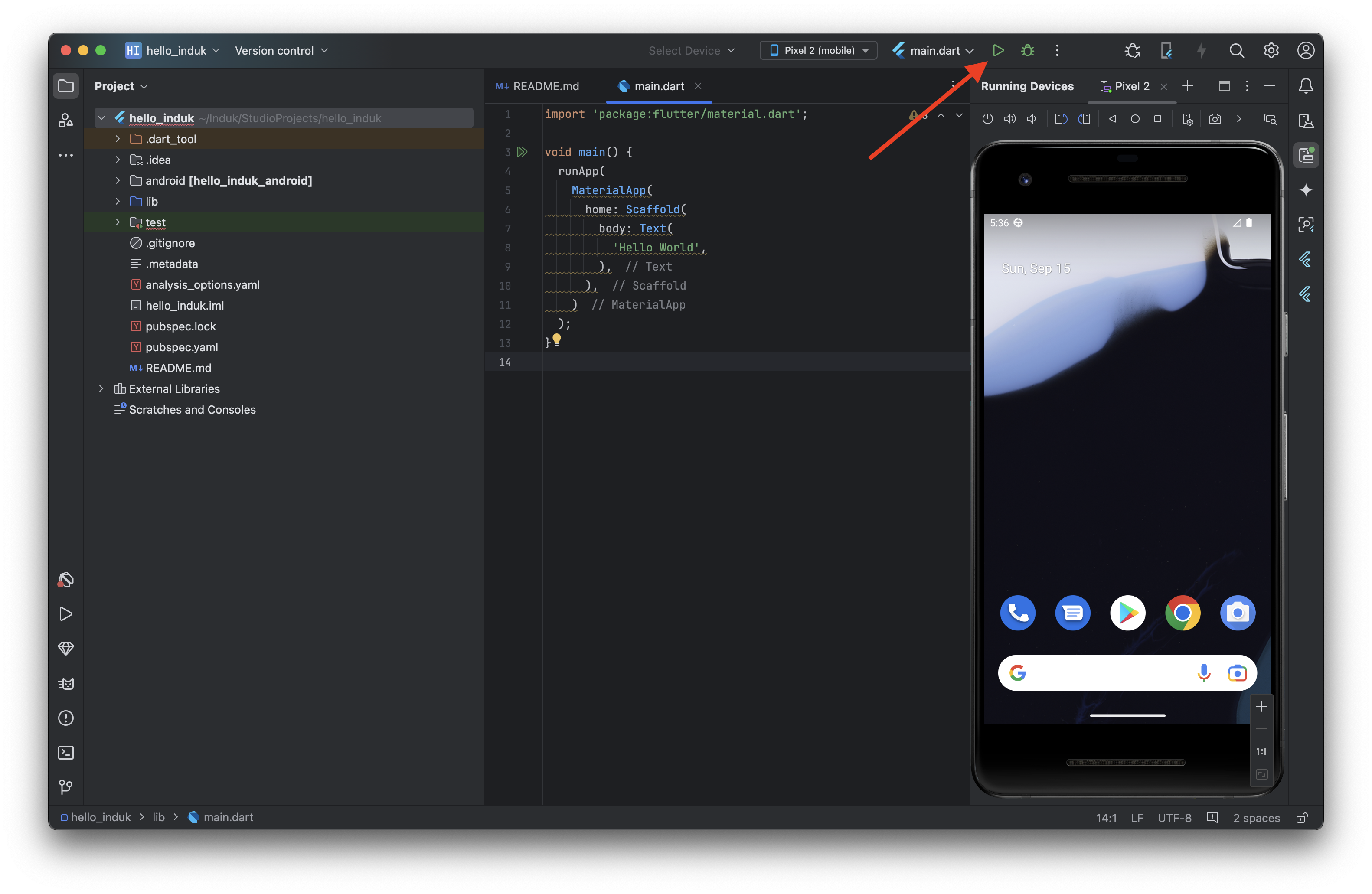Screen dimensions: 1372x894
Task: Run main.dart with the green play button
Action: (x=998, y=50)
